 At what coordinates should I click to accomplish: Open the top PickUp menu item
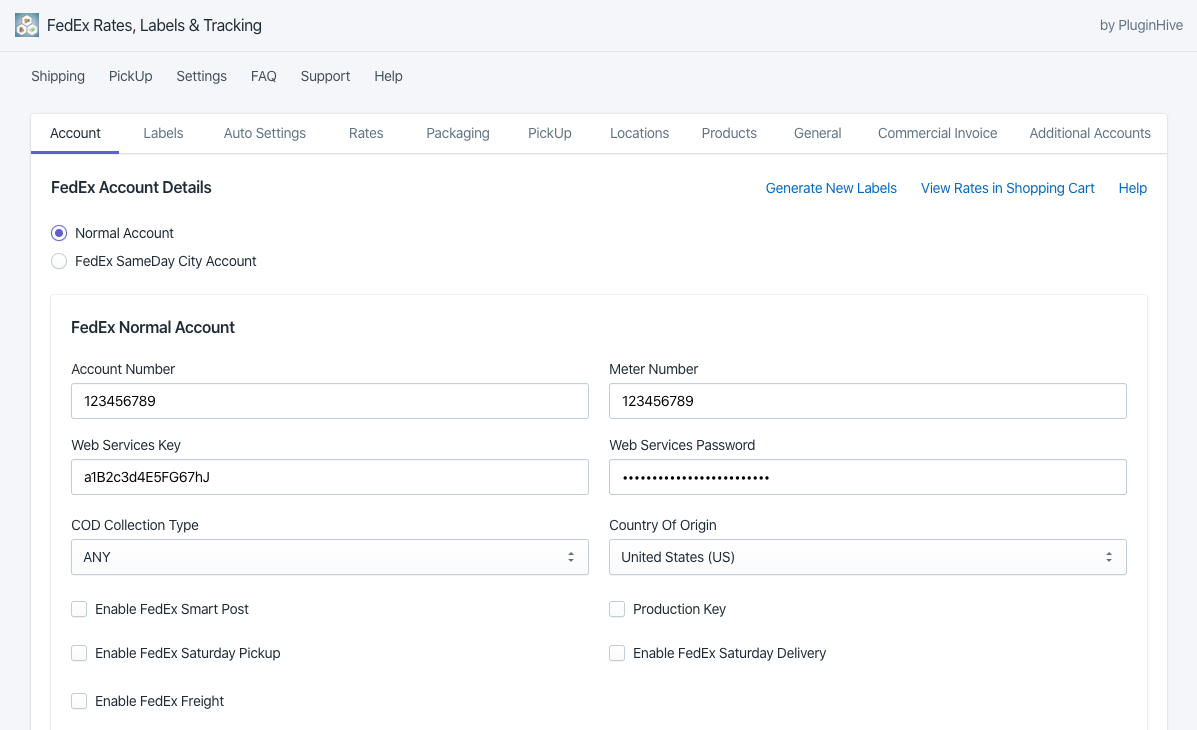coord(131,76)
